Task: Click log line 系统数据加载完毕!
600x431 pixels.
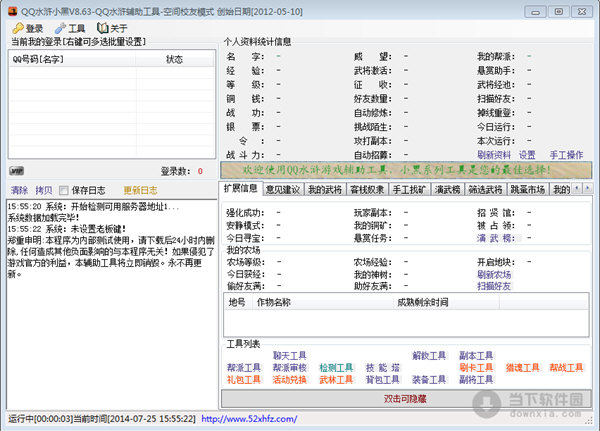Action: pos(43,218)
